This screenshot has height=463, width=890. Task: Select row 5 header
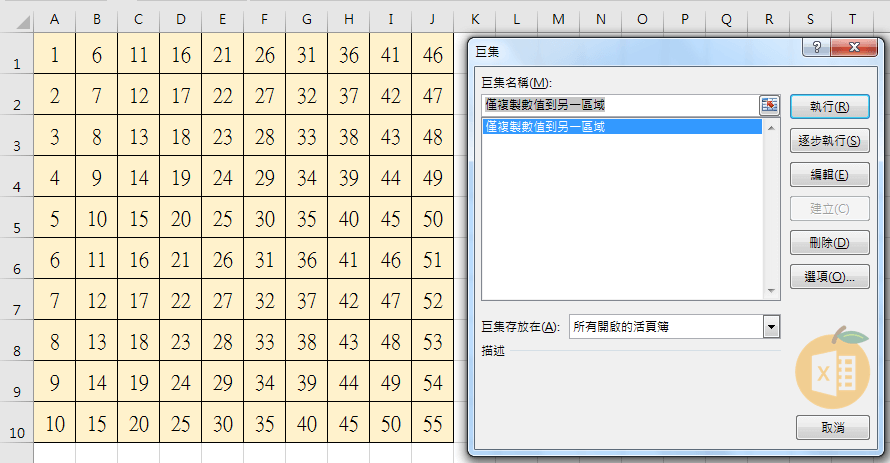pyautogui.click(x=16, y=228)
